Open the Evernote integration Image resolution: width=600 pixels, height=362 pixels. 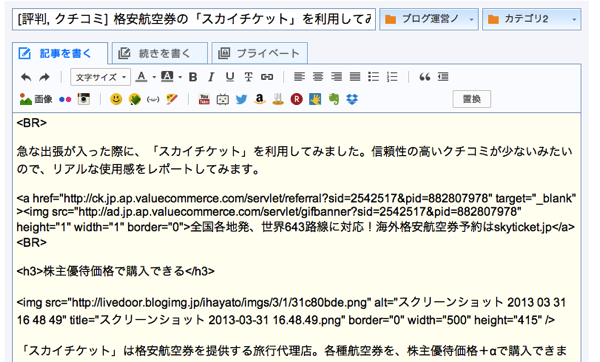[334, 99]
